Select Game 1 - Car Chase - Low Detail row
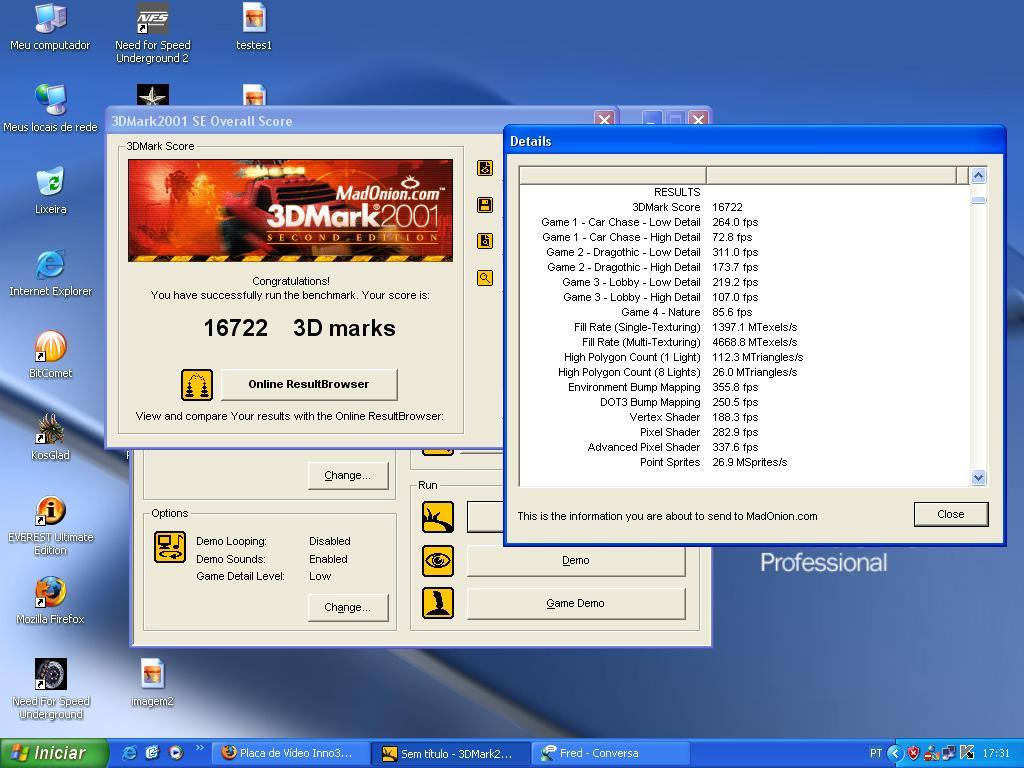The height and width of the screenshot is (768, 1024). click(744, 222)
